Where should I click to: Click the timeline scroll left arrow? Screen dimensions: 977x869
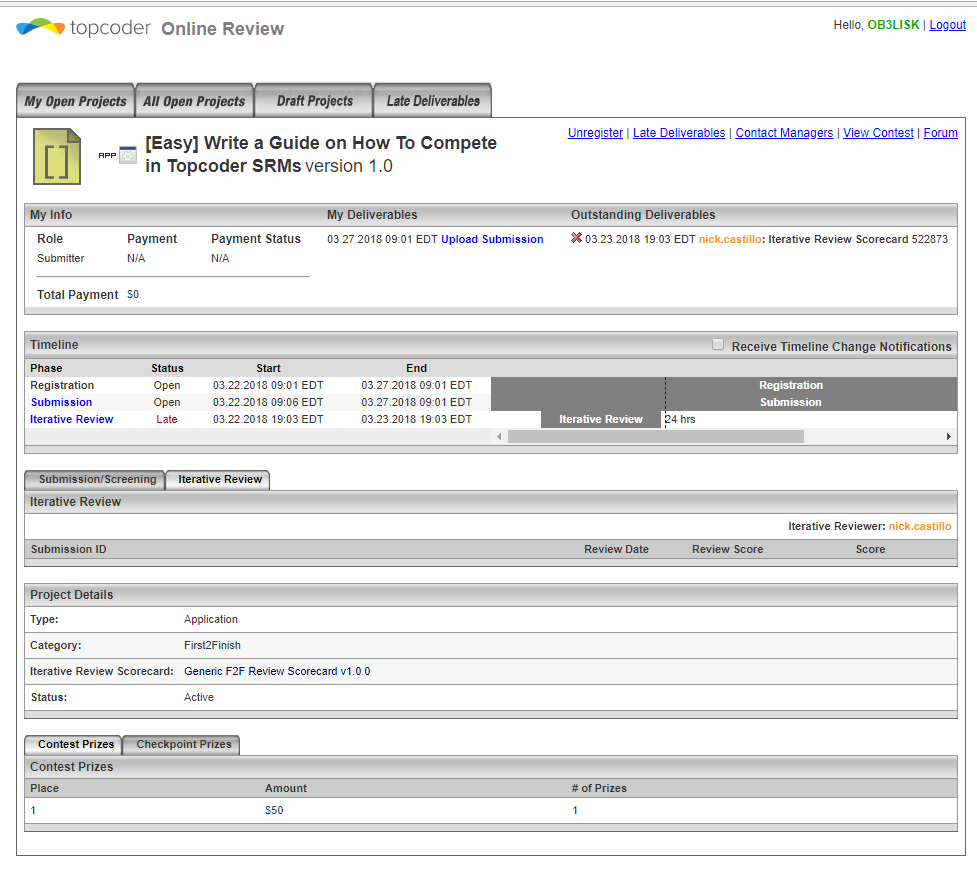click(x=499, y=437)
